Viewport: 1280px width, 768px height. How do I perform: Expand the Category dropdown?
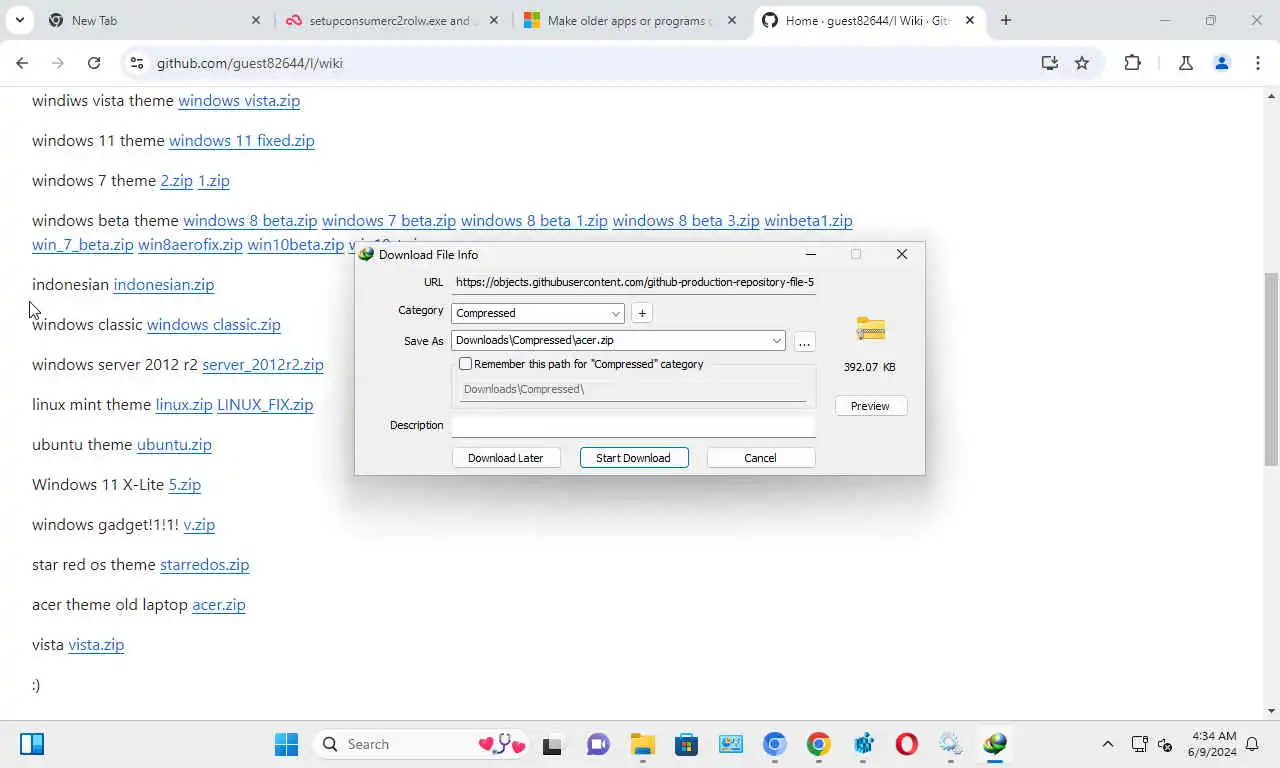[x=615, y=313]
